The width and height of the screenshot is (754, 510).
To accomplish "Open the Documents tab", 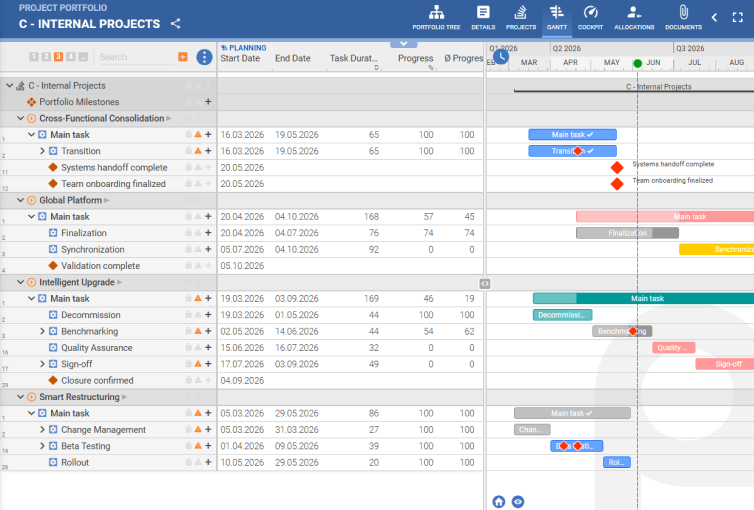I will (x=683, y=17).
